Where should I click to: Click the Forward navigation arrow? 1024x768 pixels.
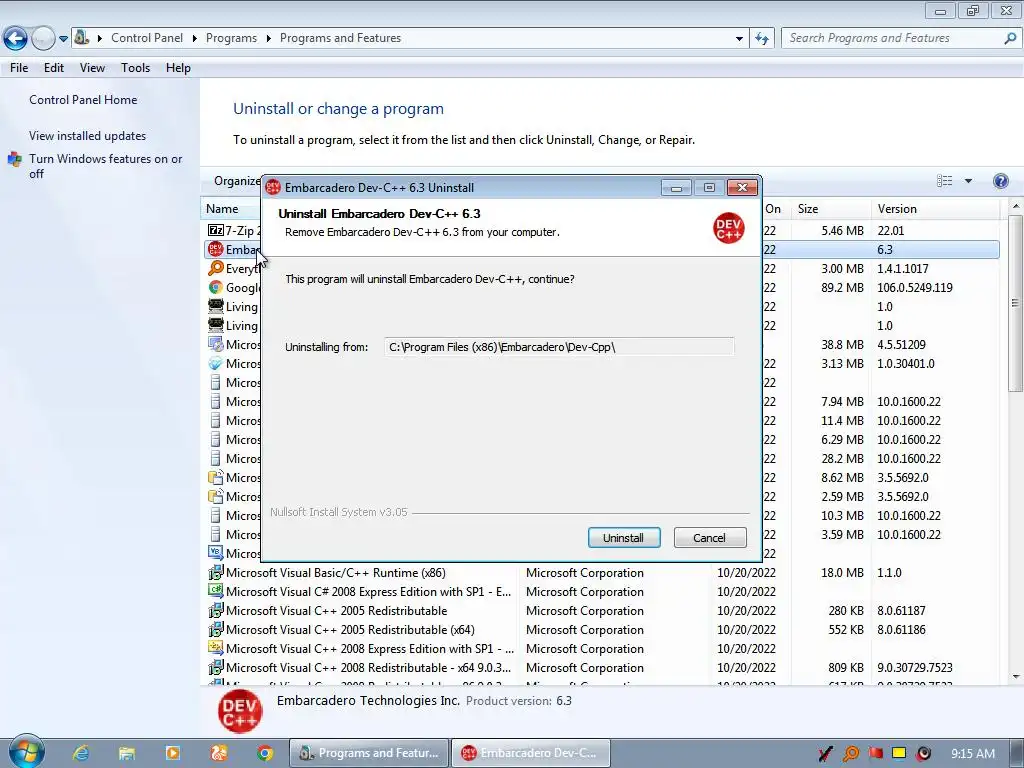click(x=43, y=39)
